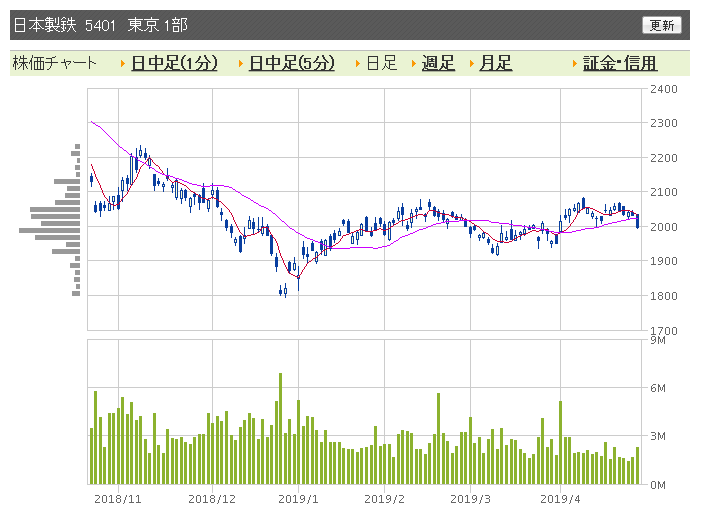
Task: Click the 3M volume axis label
Action: [658, 436]
